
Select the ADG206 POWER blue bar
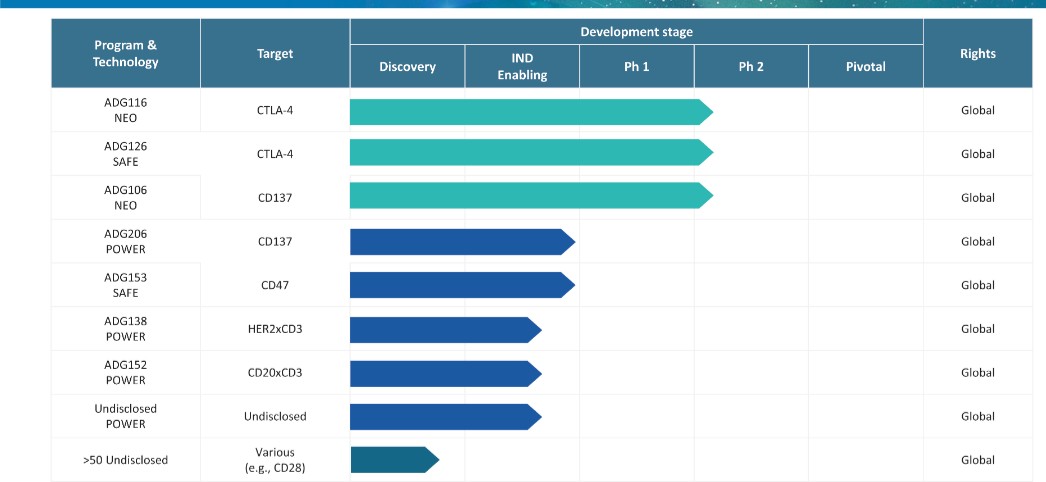coord(462,242)
